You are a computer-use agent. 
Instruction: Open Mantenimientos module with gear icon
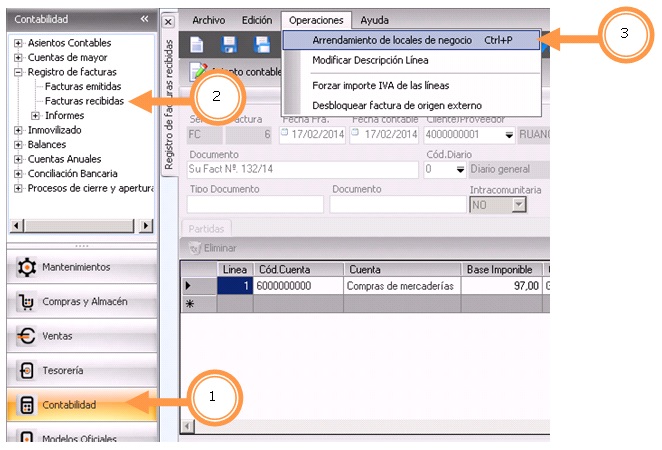pos(24,267)
